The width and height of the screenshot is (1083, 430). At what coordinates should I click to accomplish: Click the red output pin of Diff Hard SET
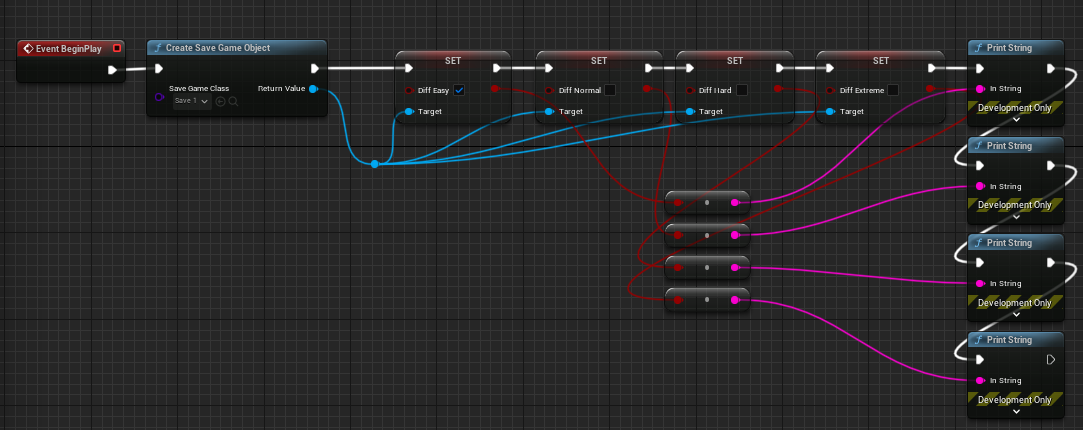click(778, 88)
